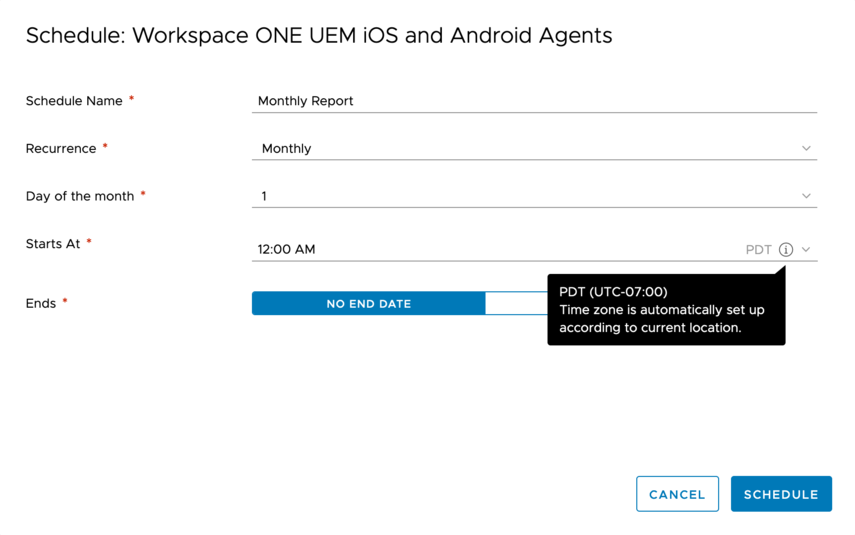This screenshot has height=535, width=855.
Task: Confirm with the SCHEDULE button
Action: point(781,494)
